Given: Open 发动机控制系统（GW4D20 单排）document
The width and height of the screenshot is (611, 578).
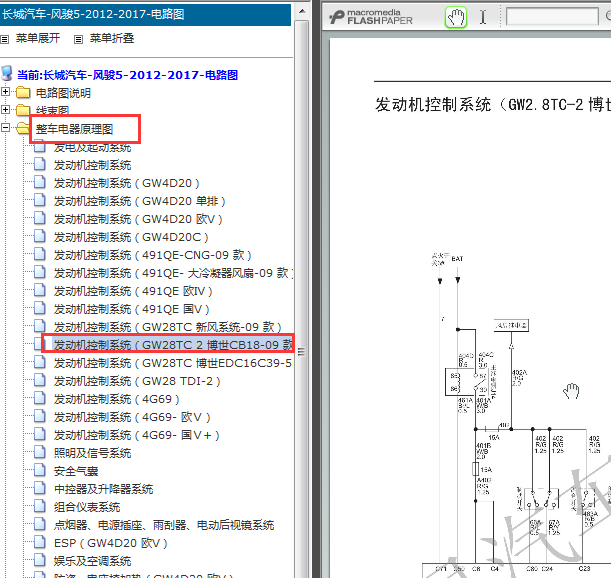Looking at the screenshot, I should (x=140, y=201).
